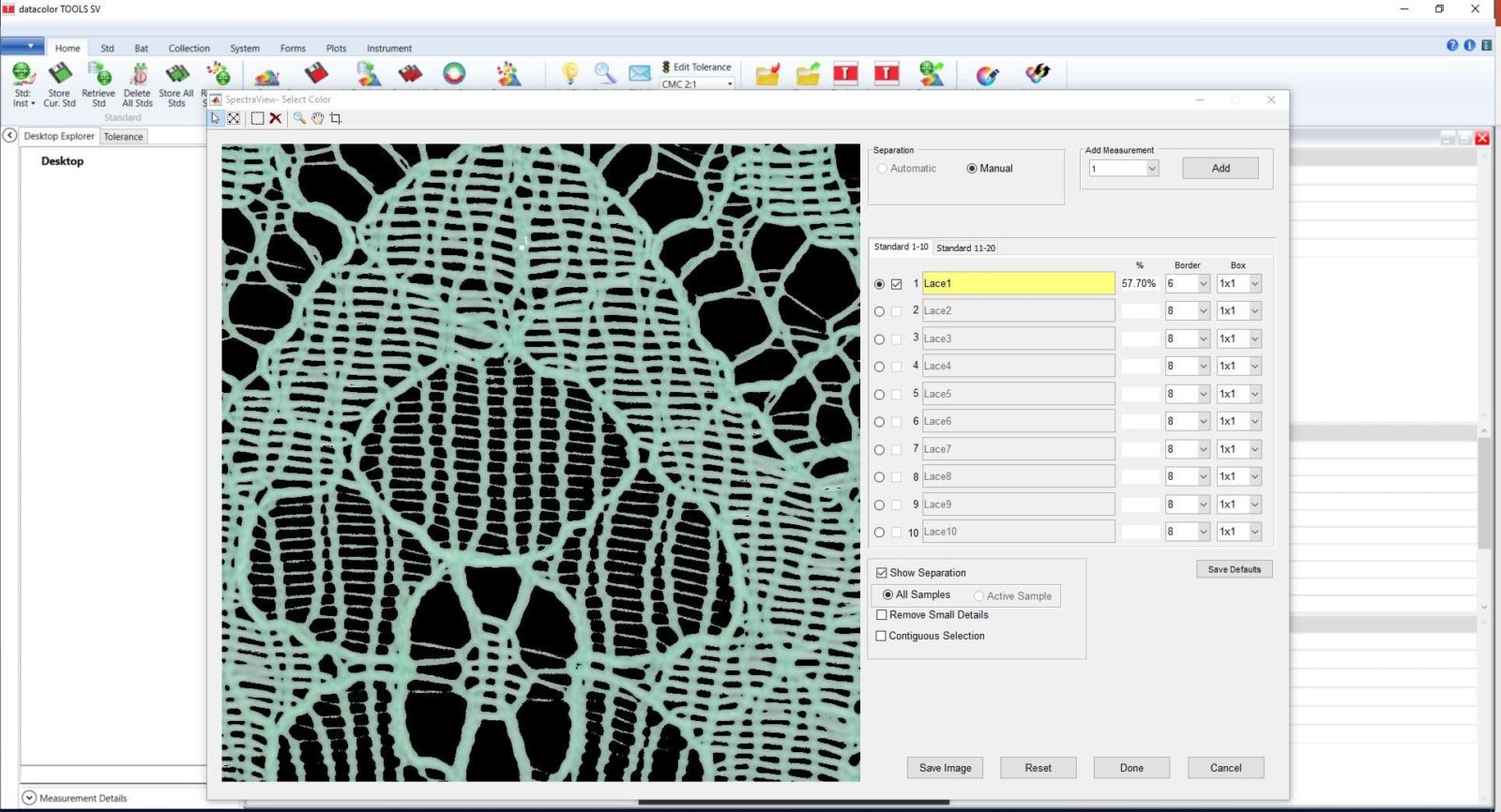Screen dimensions: 1501x812
Task: Click the Save Image button
Action: [945, 768]
